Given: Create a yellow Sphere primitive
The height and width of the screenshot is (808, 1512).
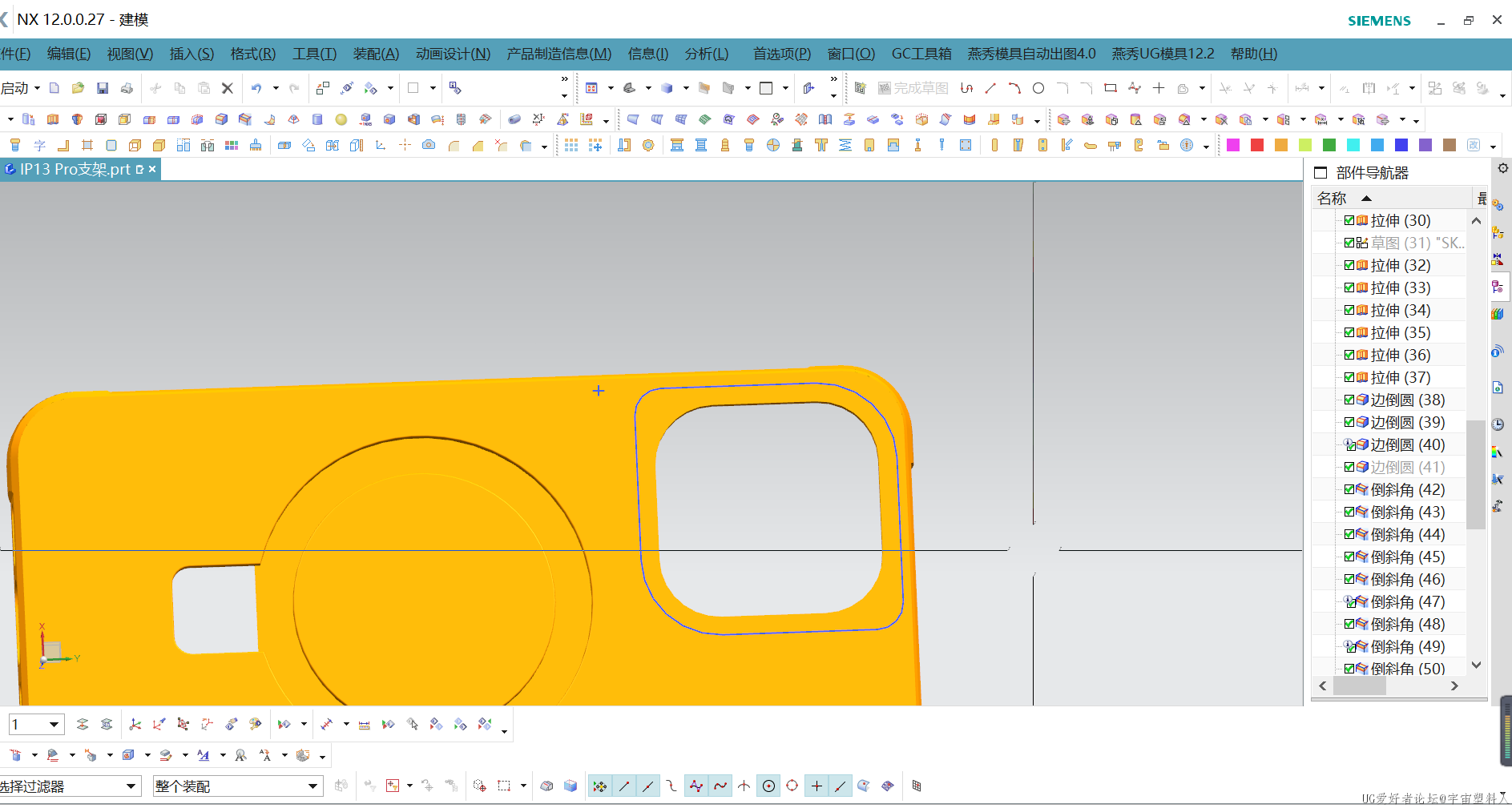Looking at the screenshot, I should click(x=341, y=119).
